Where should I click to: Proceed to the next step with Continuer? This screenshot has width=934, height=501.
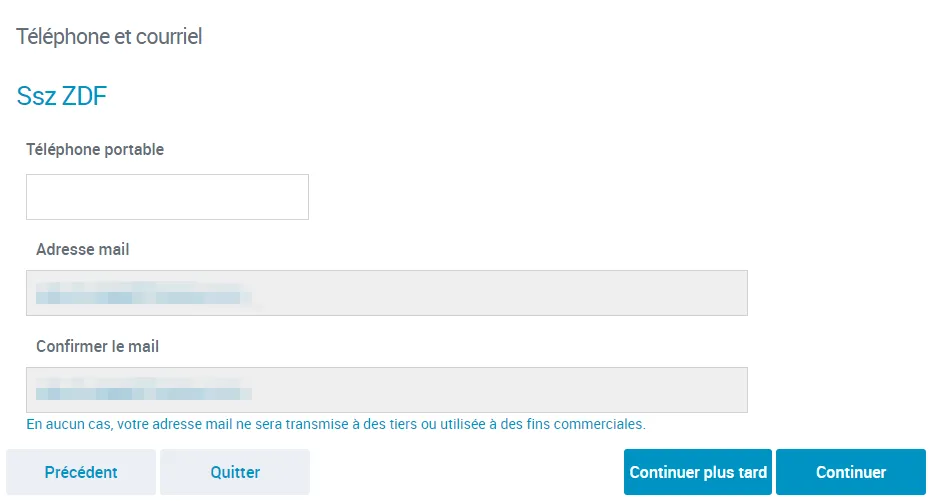[x=851, y=472]
